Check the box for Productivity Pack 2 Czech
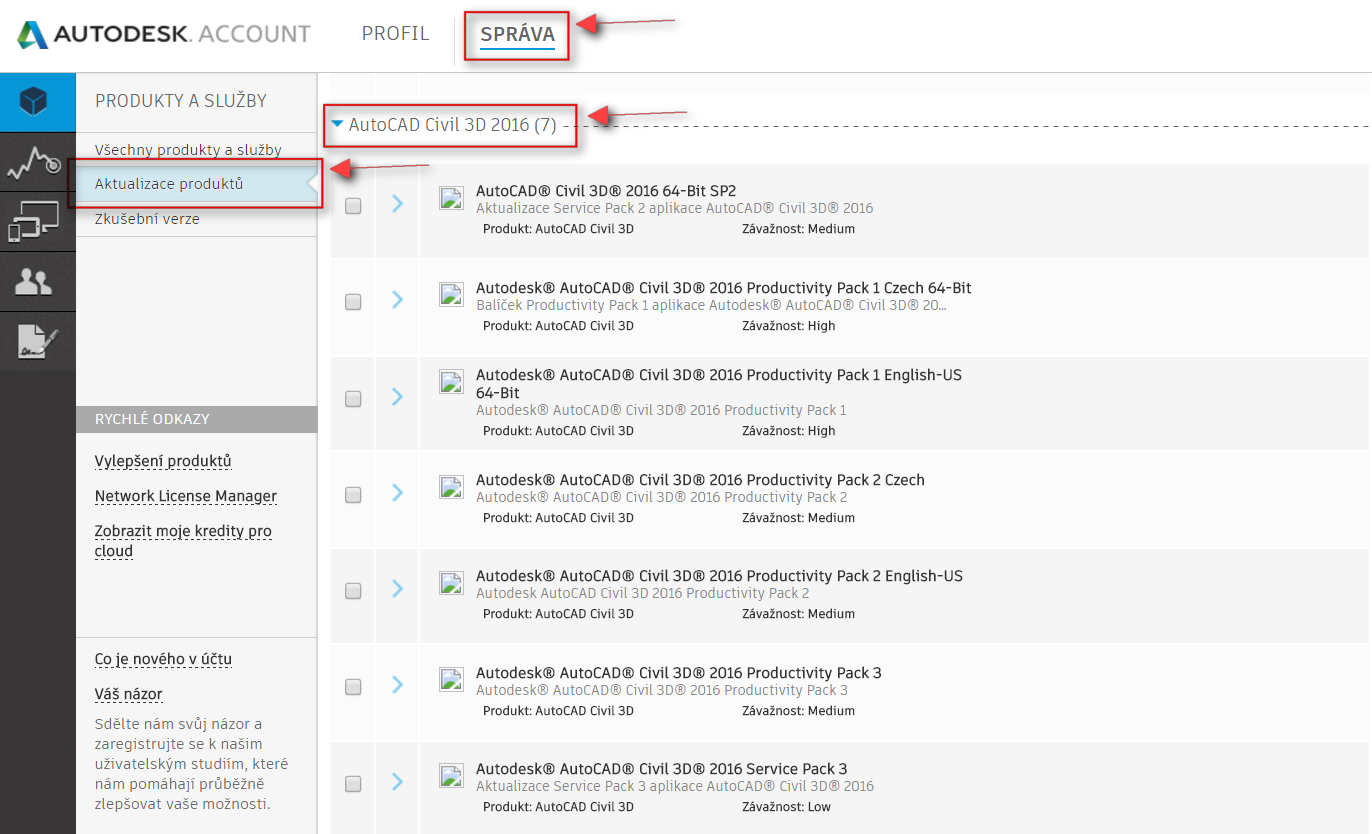 tap(353, 495)
